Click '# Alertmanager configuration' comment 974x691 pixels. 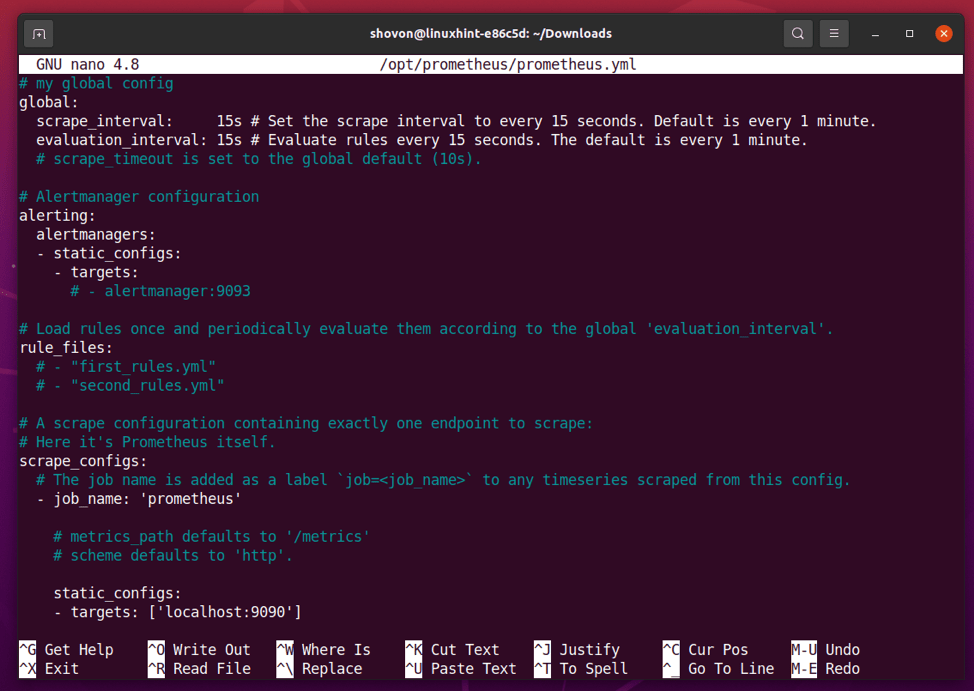tap(139, 197)
